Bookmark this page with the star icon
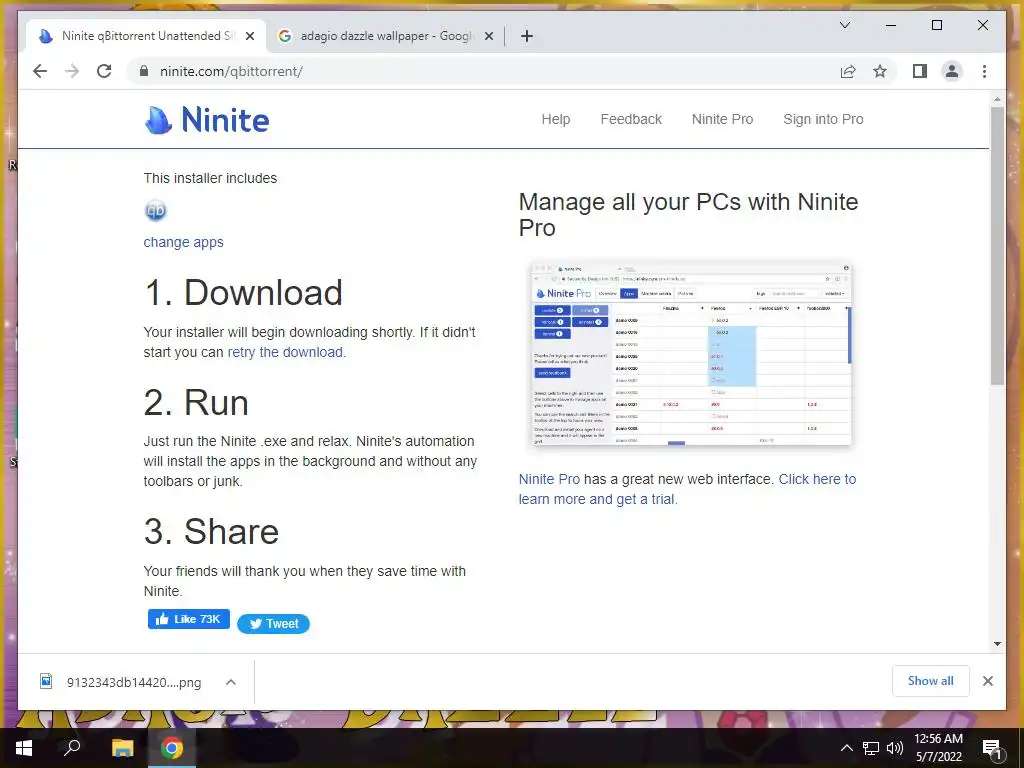This screenshot has width=1024, height=768. tap(880, 71)
